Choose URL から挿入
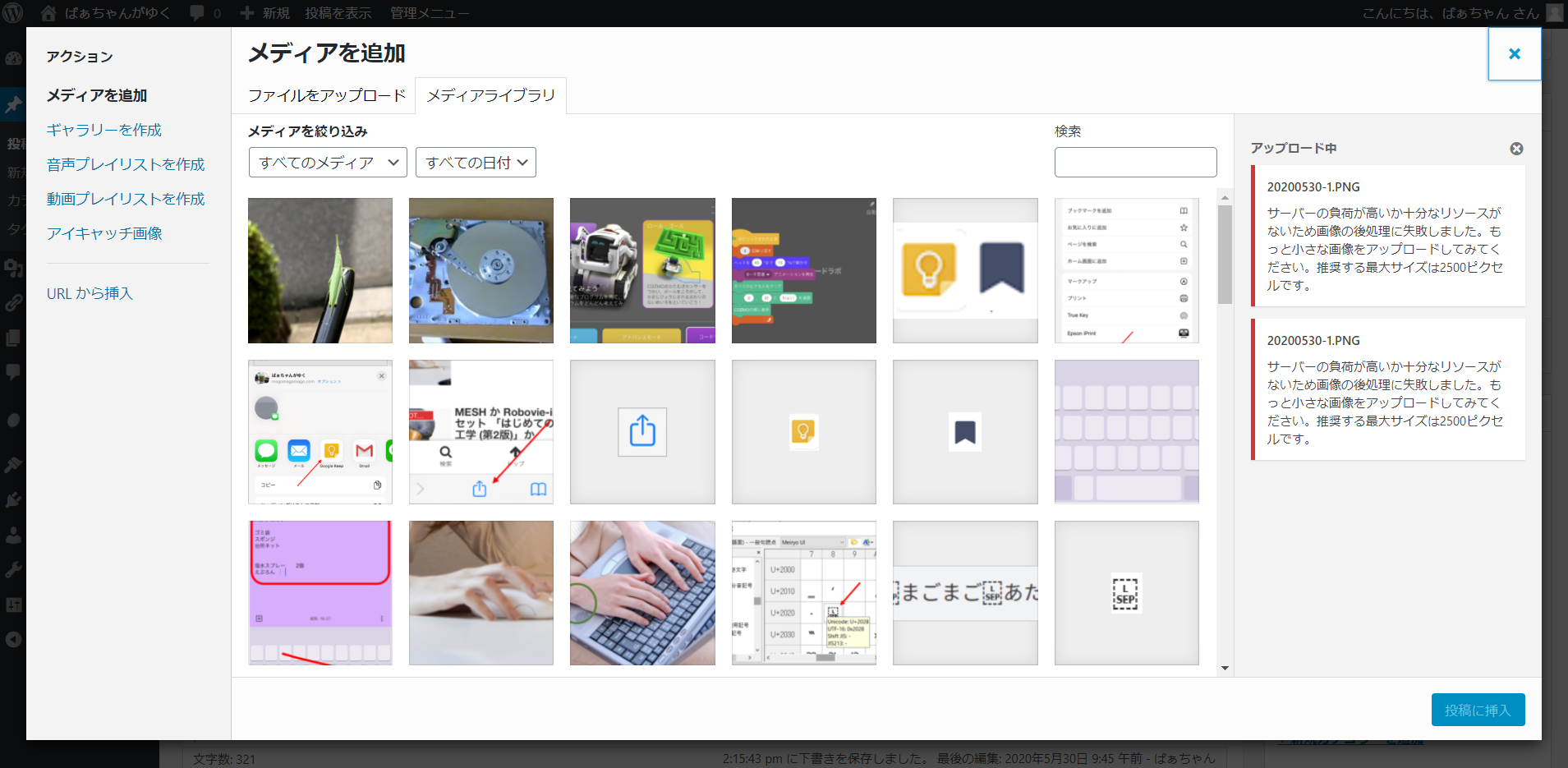The image size is (1568, 768). (90, 293)
